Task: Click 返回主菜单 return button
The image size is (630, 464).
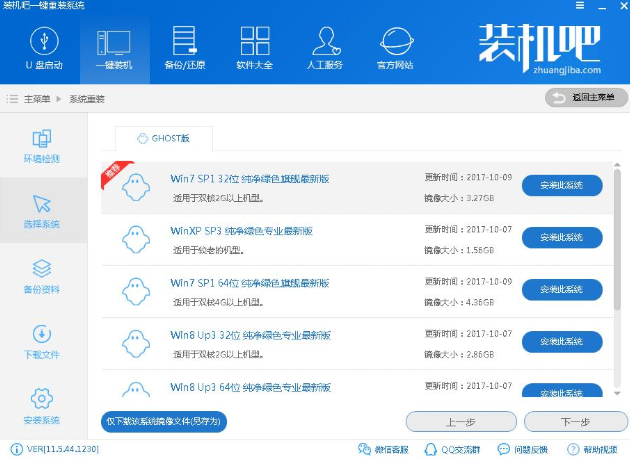Action: tap(586, 98)
